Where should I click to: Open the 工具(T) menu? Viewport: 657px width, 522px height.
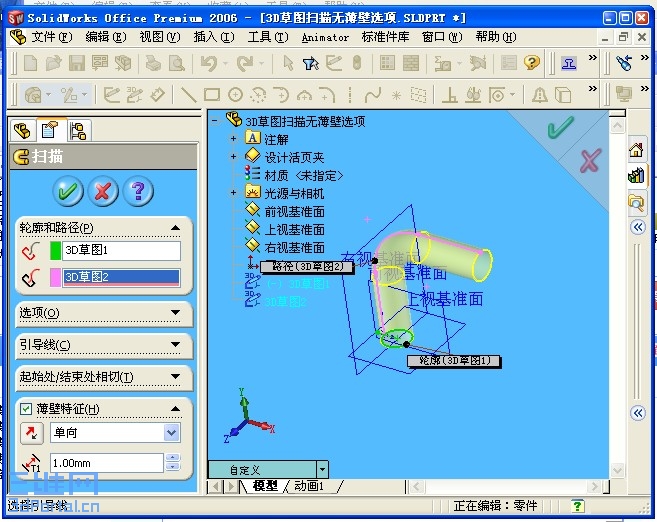(268, 37)
